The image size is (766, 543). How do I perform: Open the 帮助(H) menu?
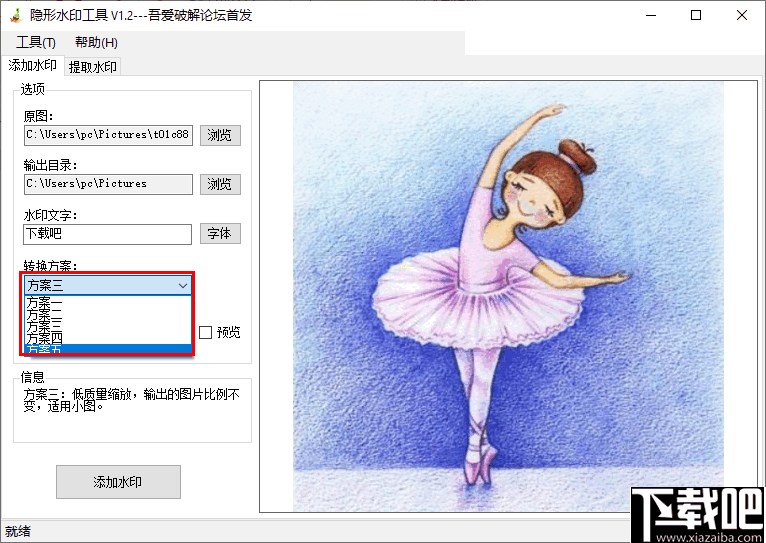[96, 43]
